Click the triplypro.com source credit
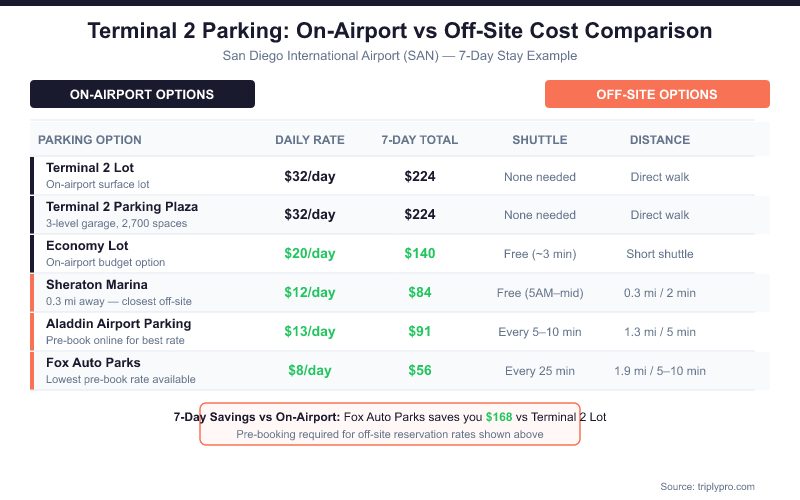800x500 pixels. (x=708, y=486)
